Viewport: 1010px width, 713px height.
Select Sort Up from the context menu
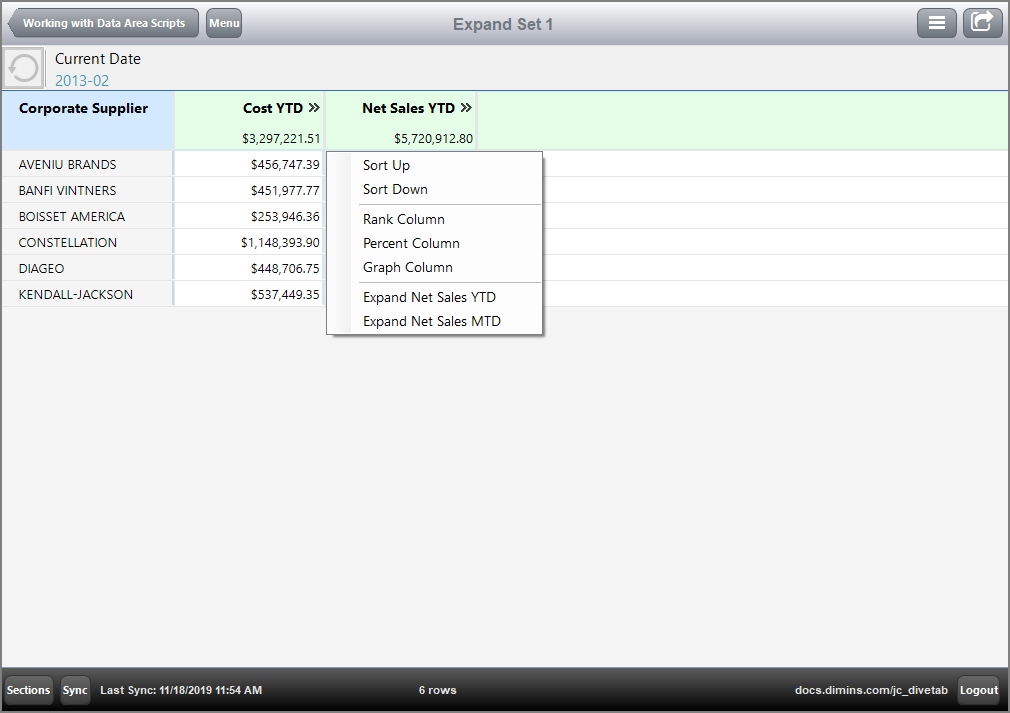coord(386,165)
